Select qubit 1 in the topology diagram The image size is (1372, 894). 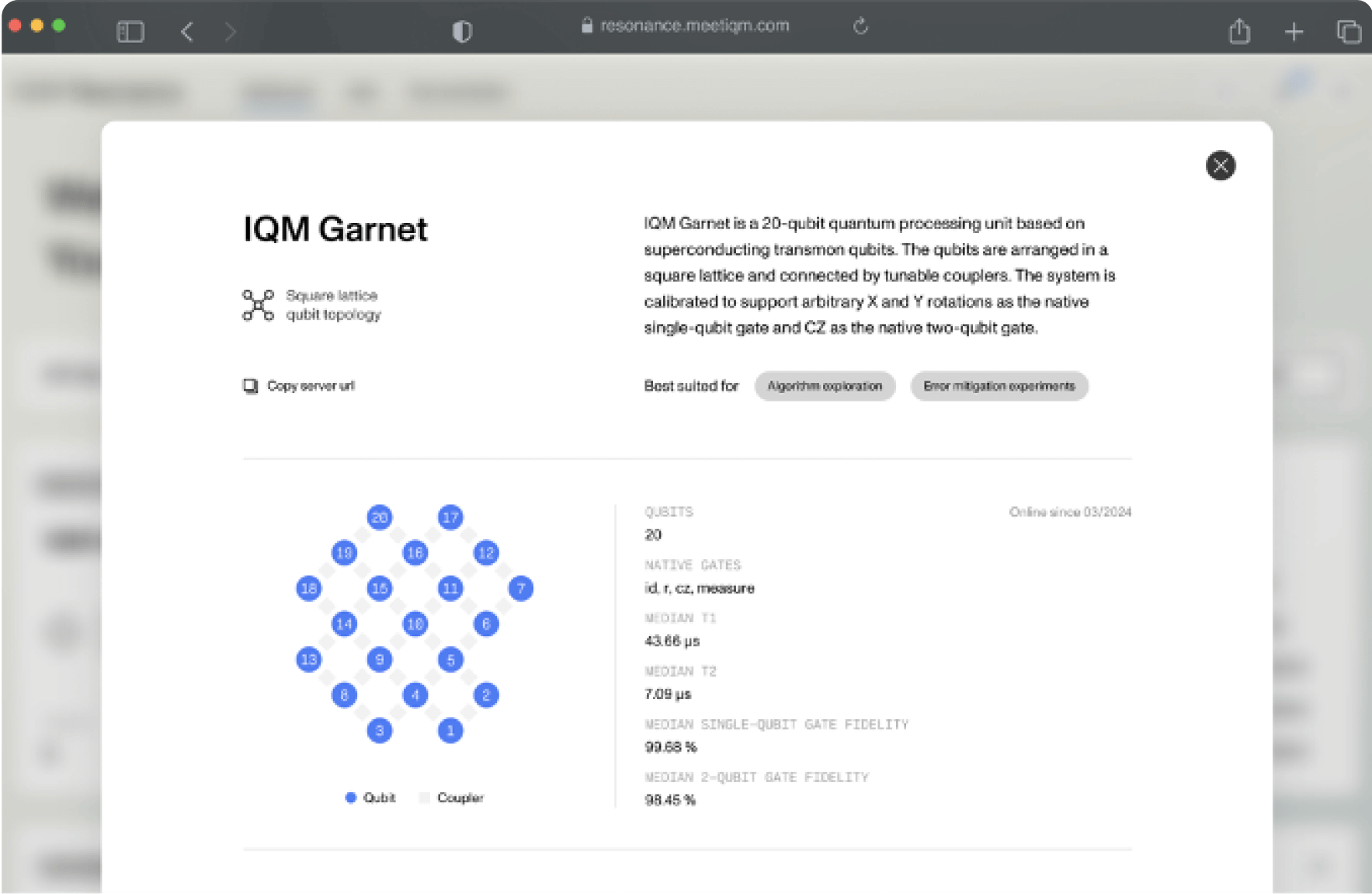tap(450, 730)
